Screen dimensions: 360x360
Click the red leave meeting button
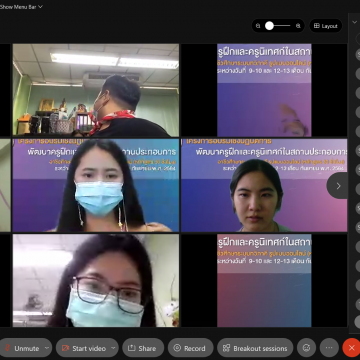pyautogui.click(x=351, y=348)
